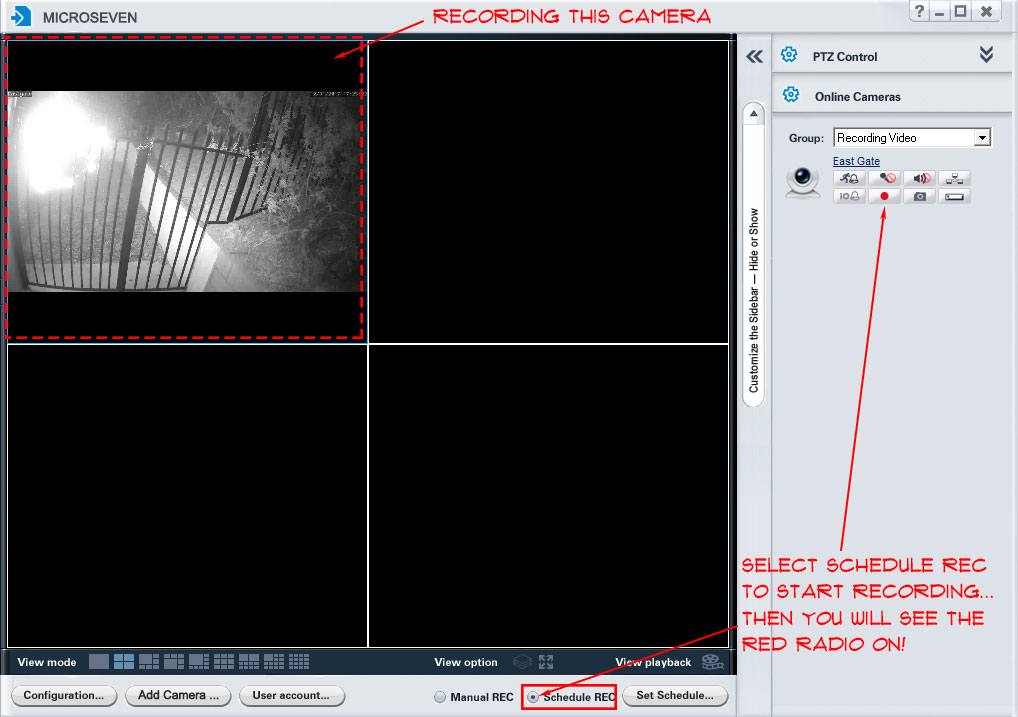
Task: Open the camera network settings icon
Action: pos(955,178)
